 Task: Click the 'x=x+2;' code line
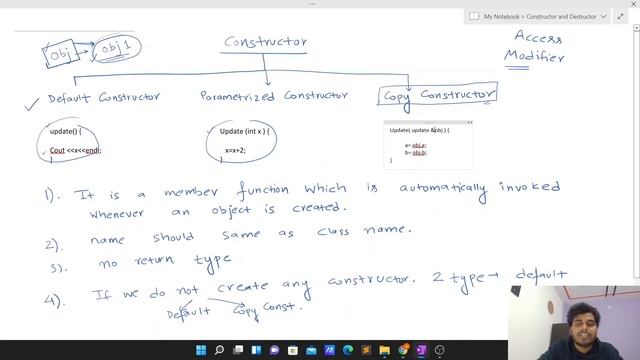(235, 150)
